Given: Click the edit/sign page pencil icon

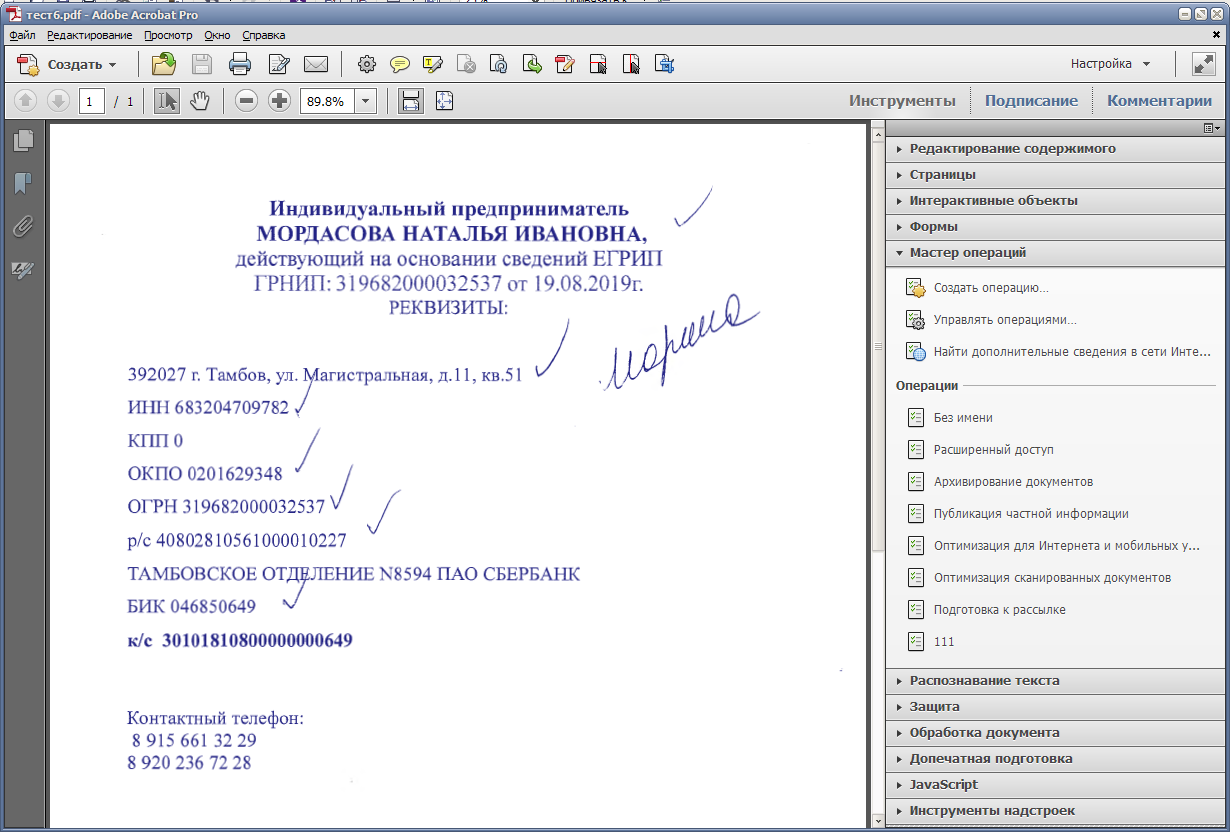Looking at the screenshot, I should [x=279, y=65].
